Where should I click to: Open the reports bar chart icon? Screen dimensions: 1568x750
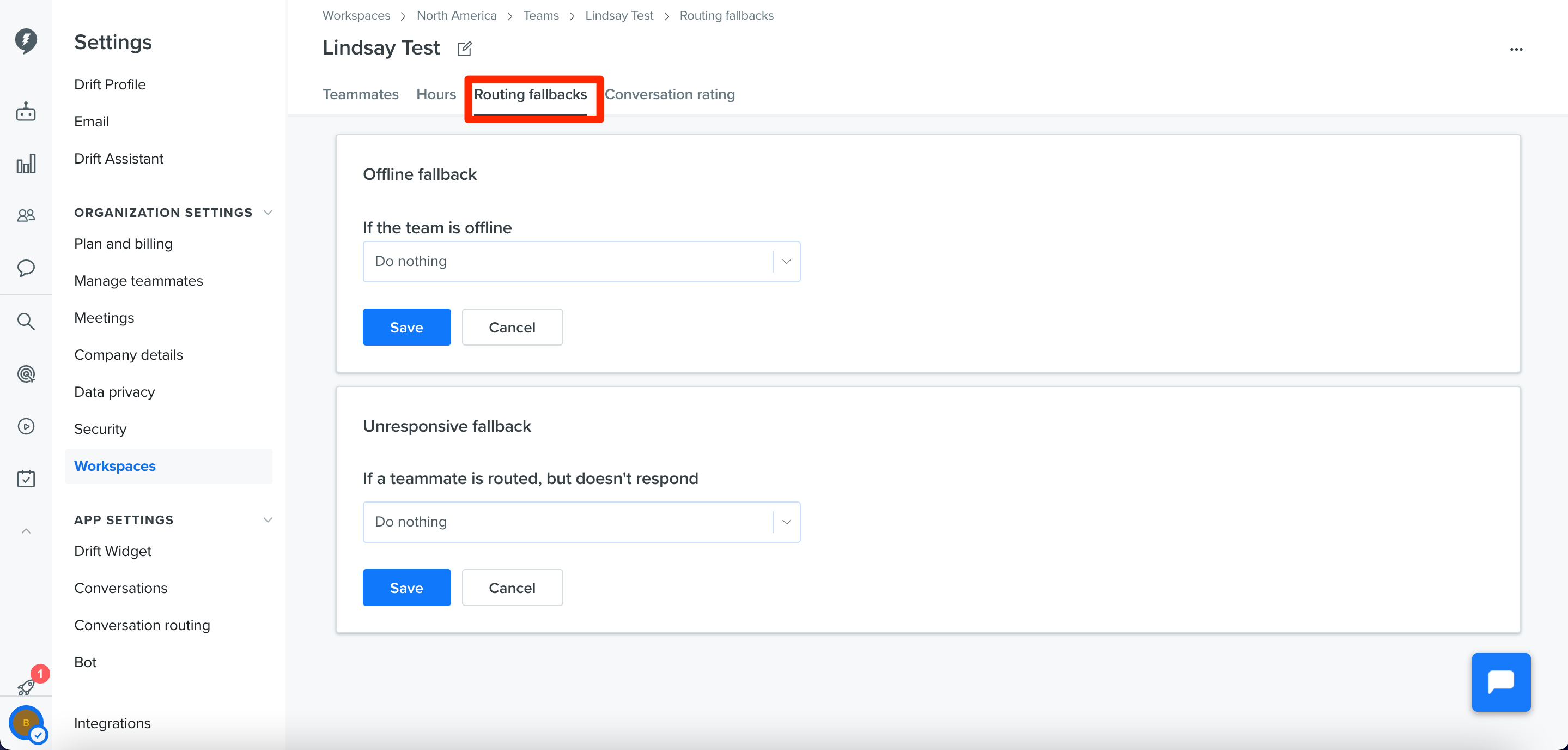26,164
